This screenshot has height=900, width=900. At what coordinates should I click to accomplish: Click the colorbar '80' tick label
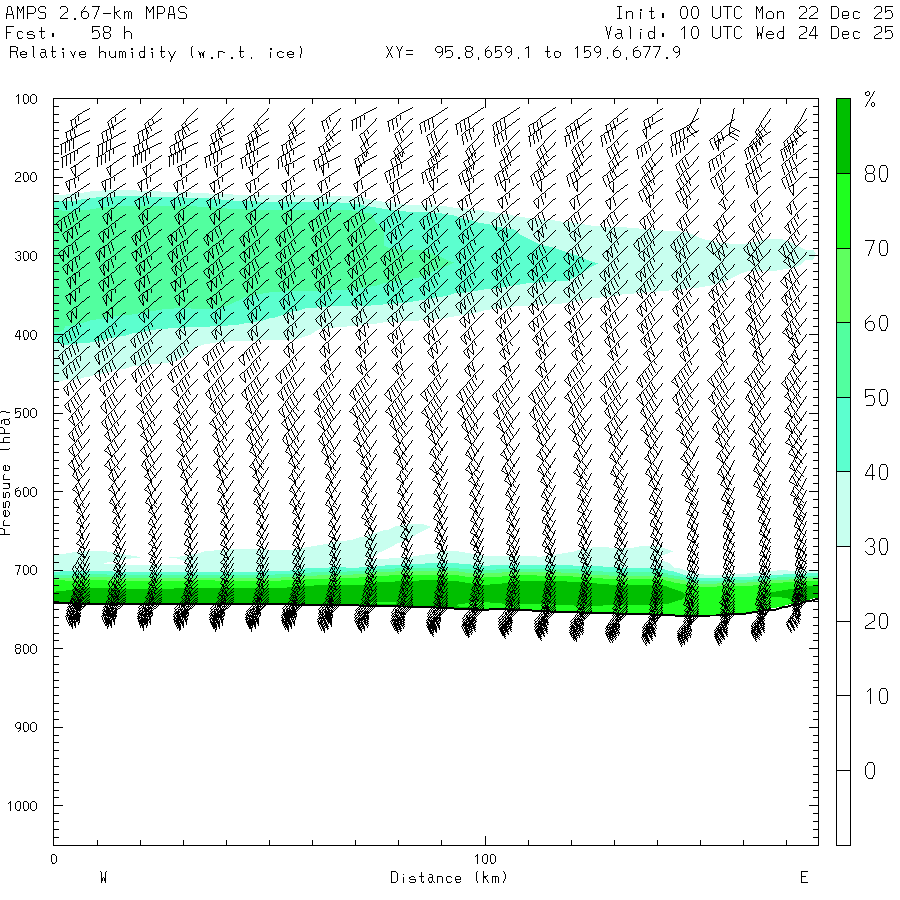[876, 174]
